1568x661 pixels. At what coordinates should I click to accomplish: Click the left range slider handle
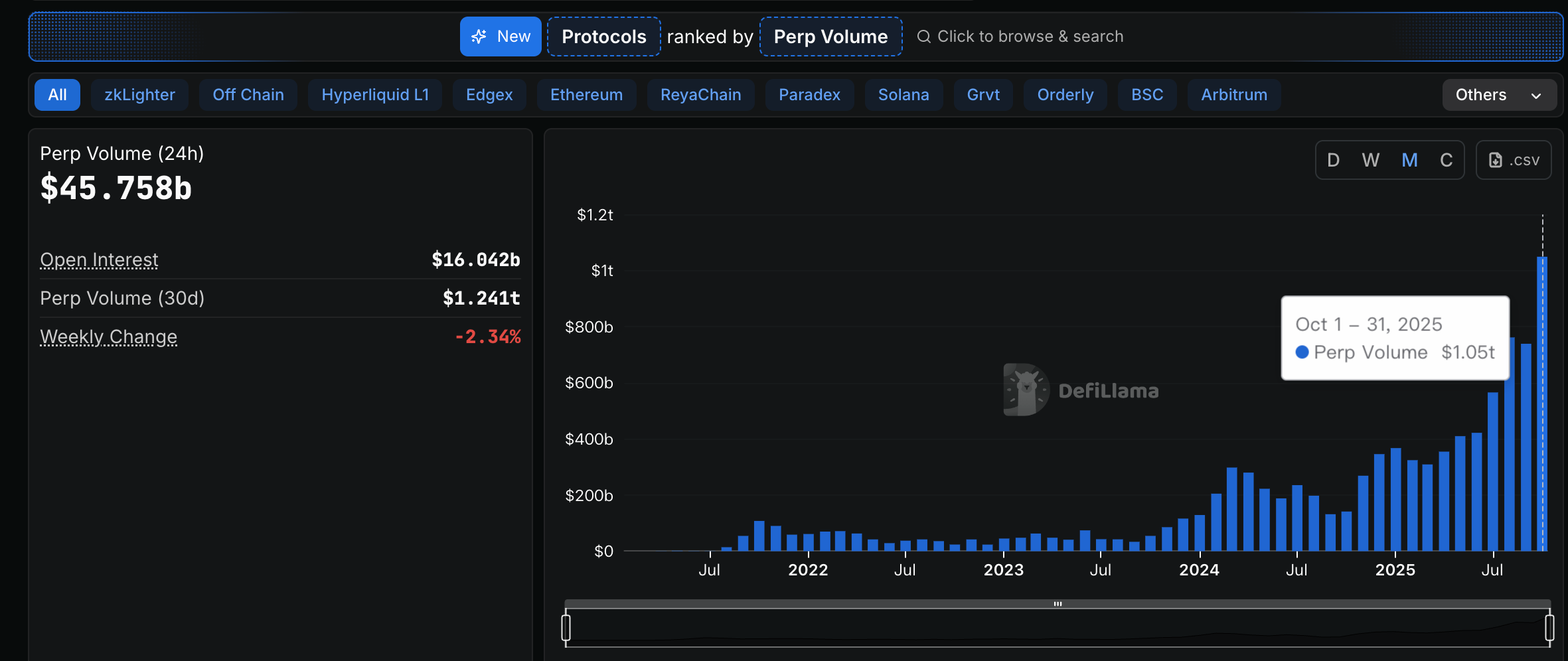pos(566,627)
